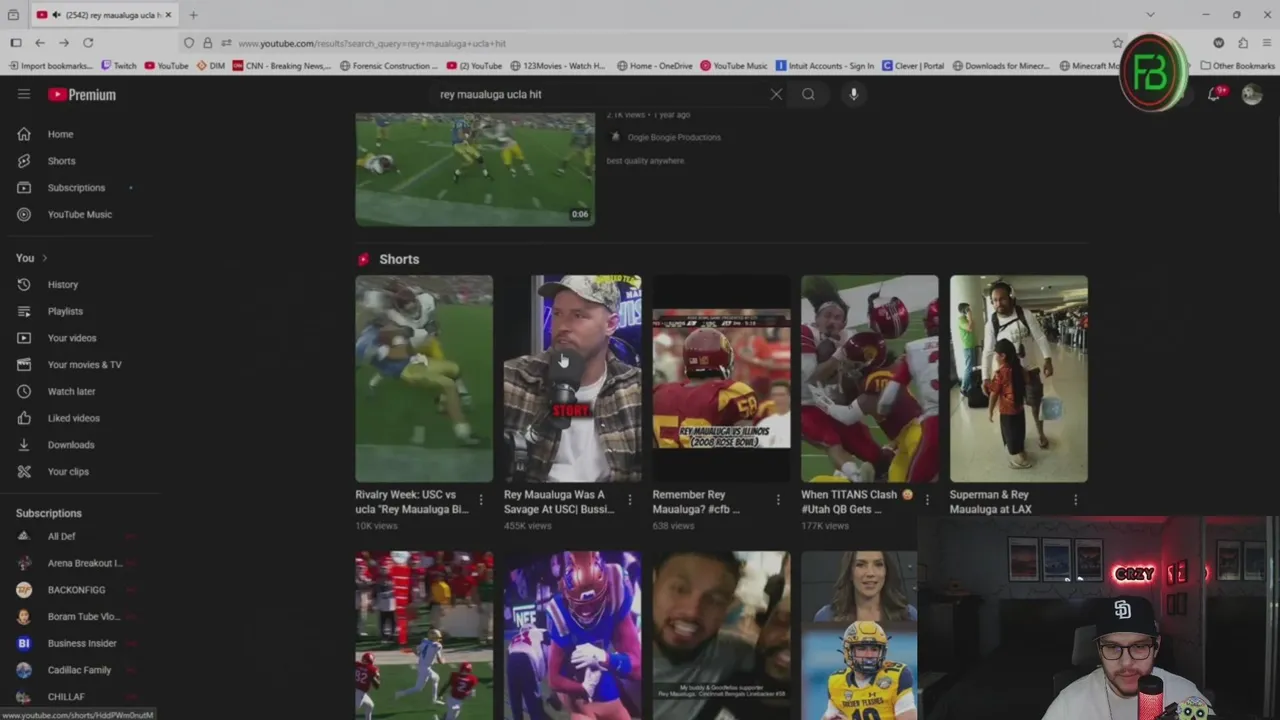
Task: Open YouTube Music in the sidebar
Action: coord(80,214)
